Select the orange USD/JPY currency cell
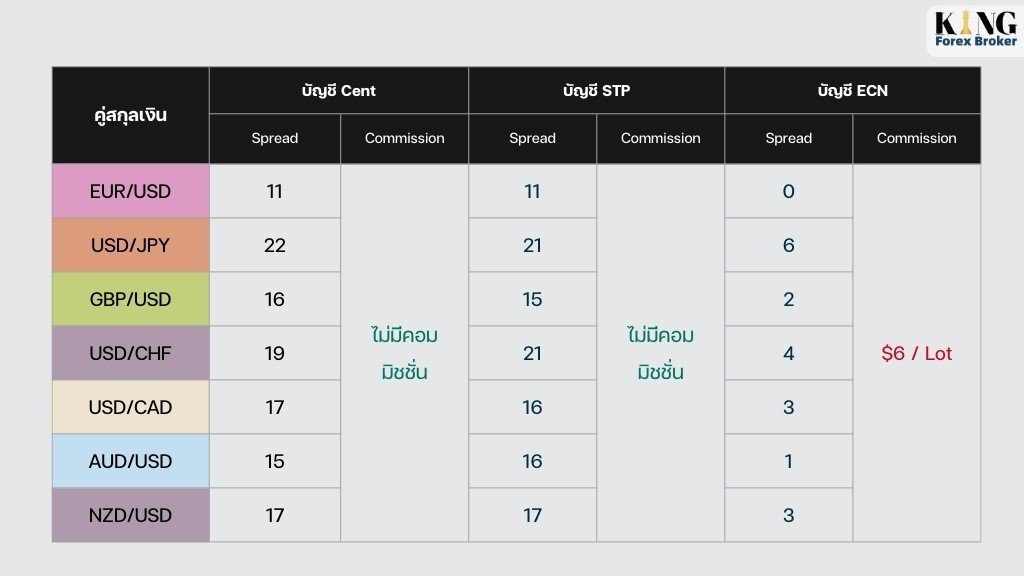1024x576 pixels. click(x=131, y=245)
